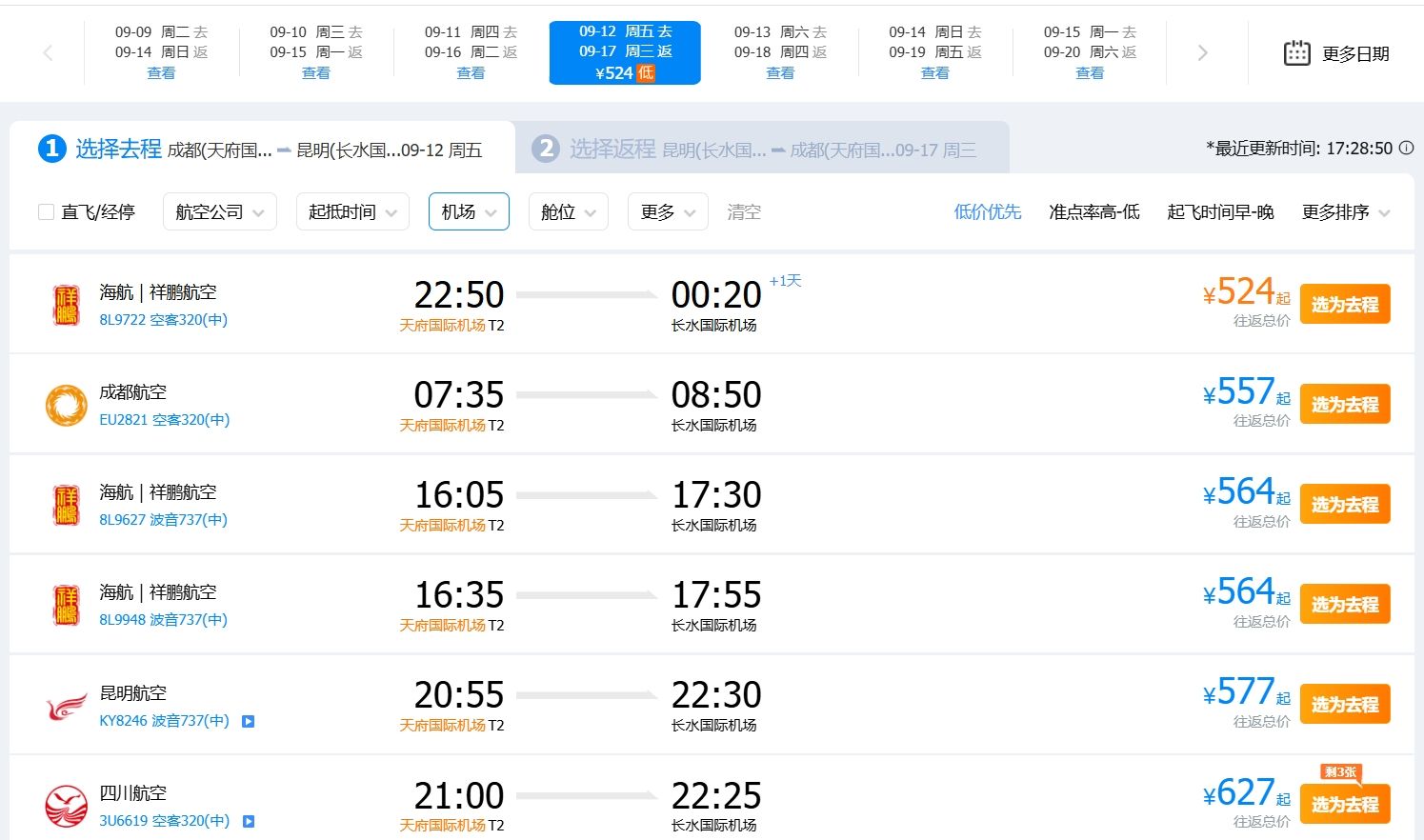The width and height of the screenshot is (1424, 840).
Task: Select the 09-12 去 09-17 返 ¥524 date
Action: (625, 53)
